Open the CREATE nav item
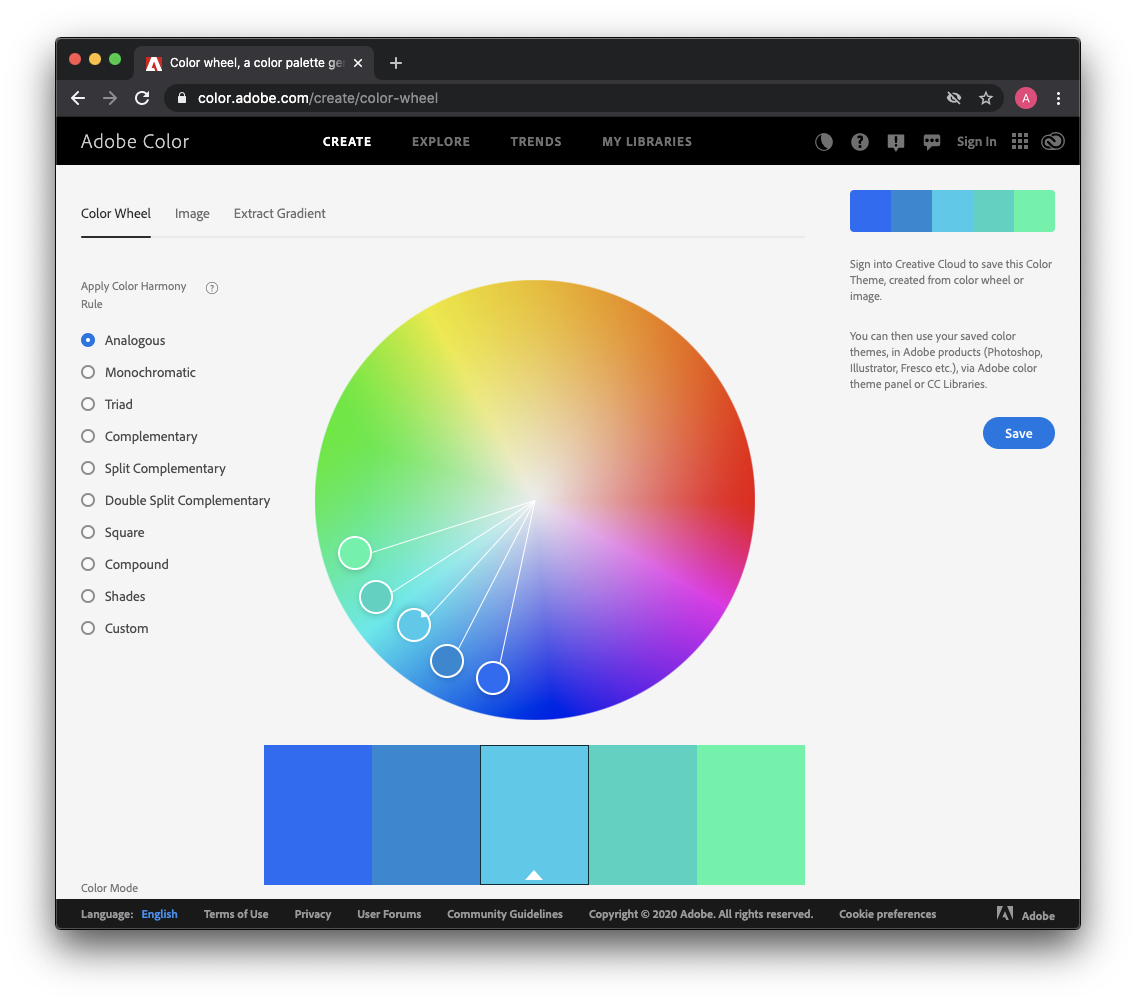Screen dimensions: 1136x1003 tap(347, 142)
